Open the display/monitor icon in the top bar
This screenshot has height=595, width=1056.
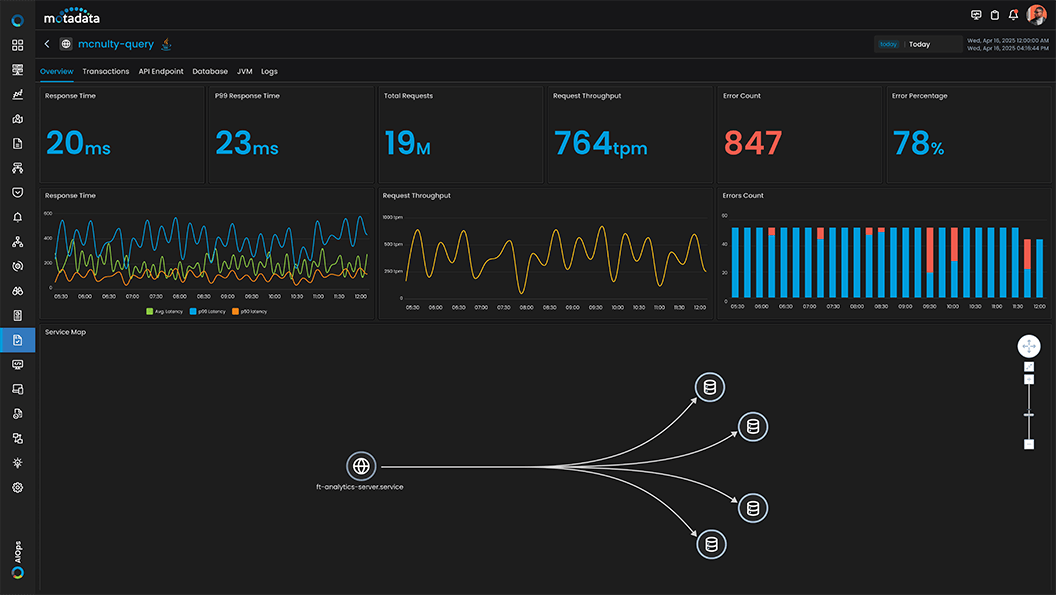pos(975,15)
